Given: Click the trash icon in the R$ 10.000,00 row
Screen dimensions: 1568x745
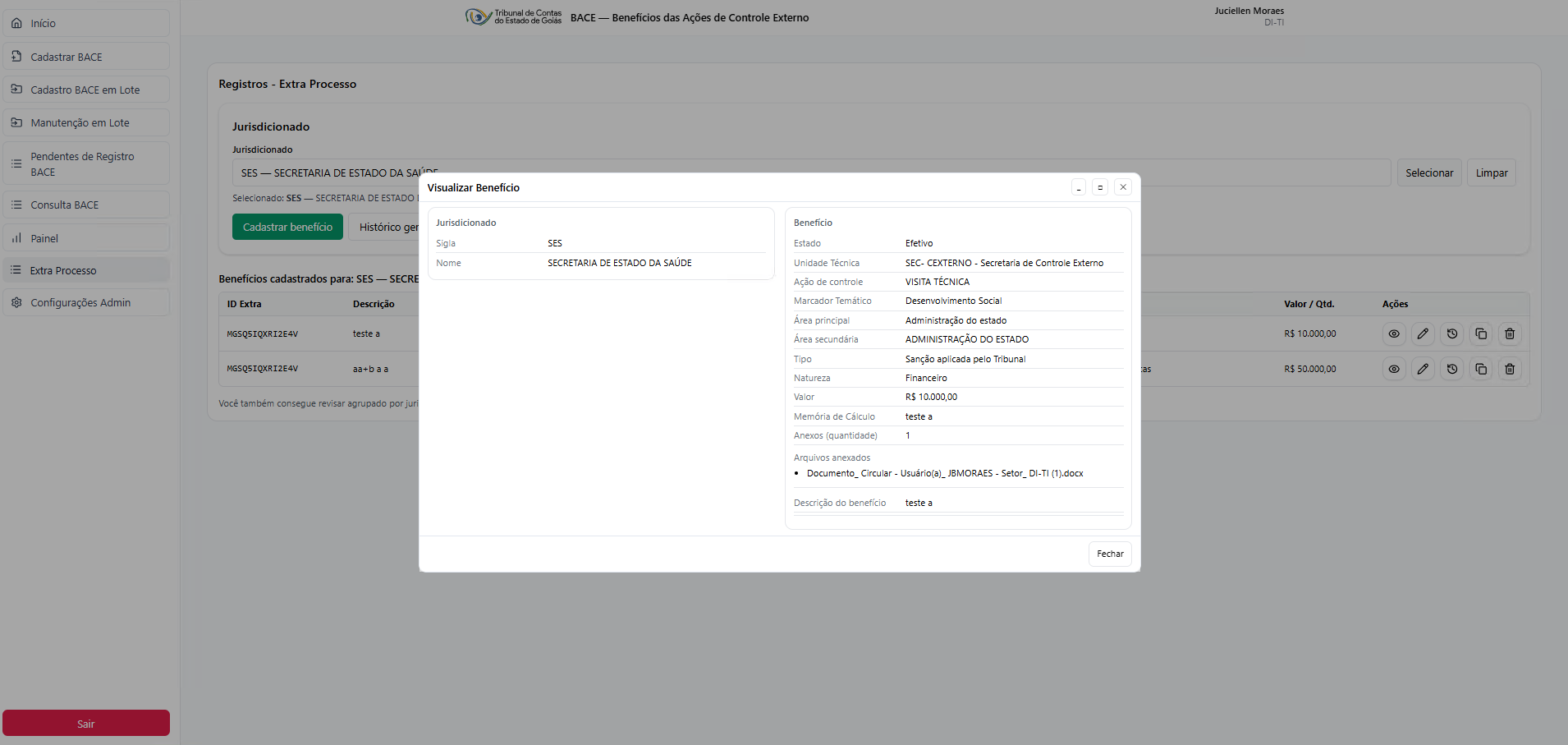Looking at the screenshot, I should pyautogui.click(x=1510, y=334).
